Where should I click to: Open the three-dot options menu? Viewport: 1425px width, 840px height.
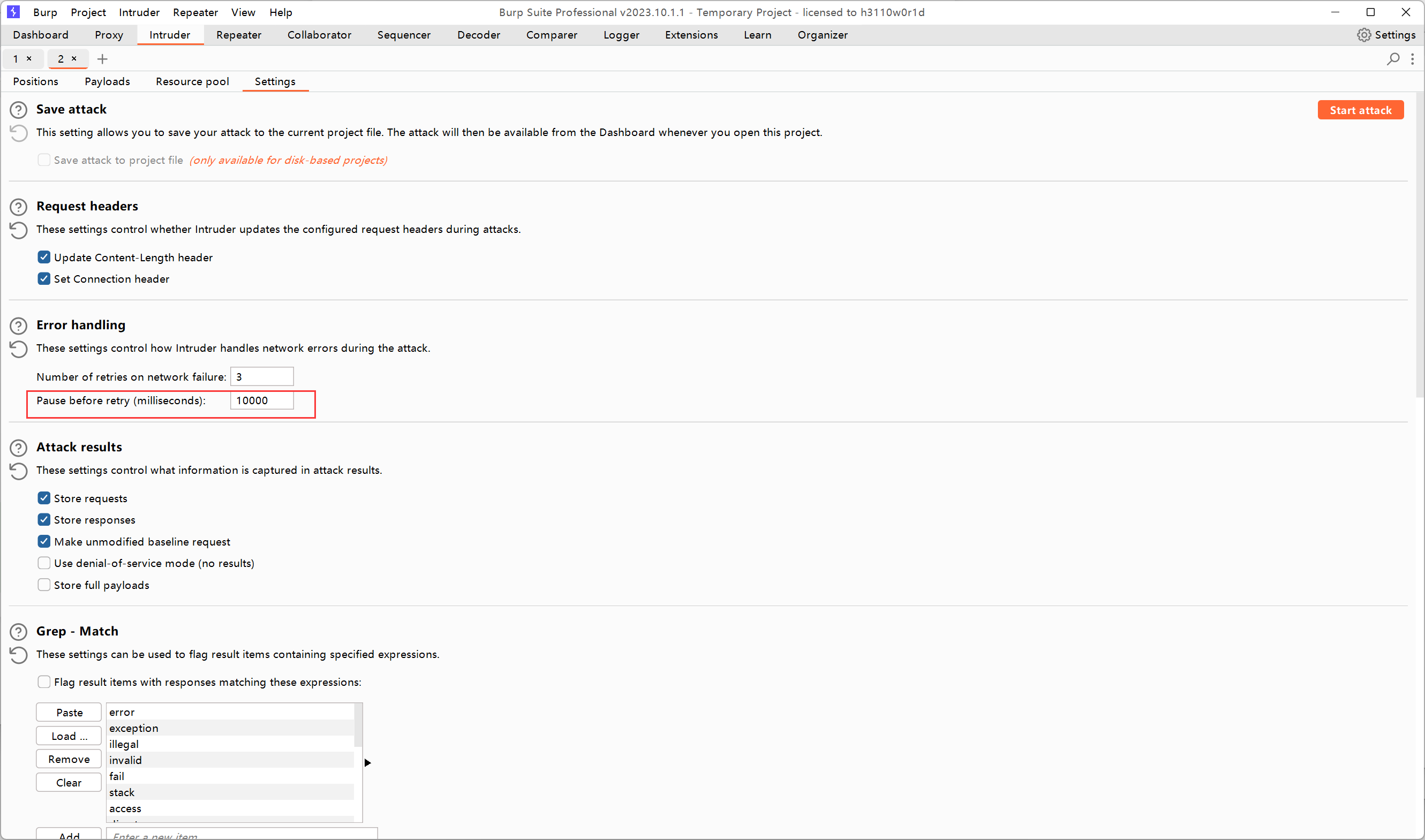pos(1413,59)
